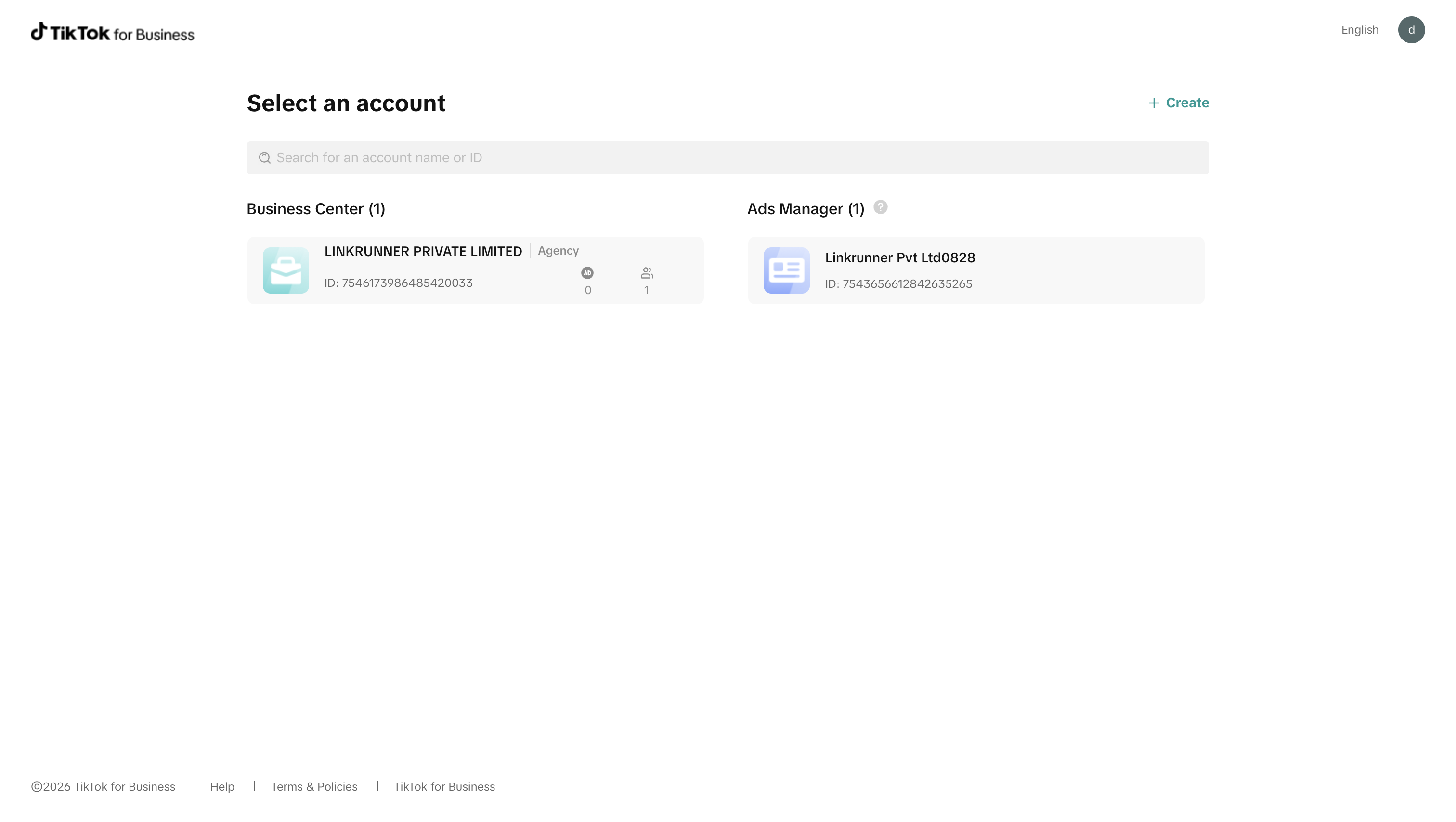Click the Linkrunner Pvt Ltd0828 ad account icon

pyautogui.click(x=786, y=270)
